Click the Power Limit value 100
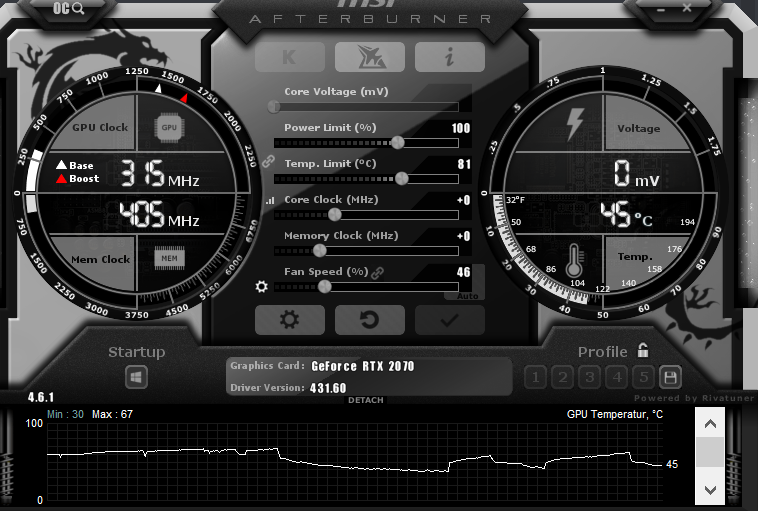Viewport: 758px width, 511px height. click(461, 128)
